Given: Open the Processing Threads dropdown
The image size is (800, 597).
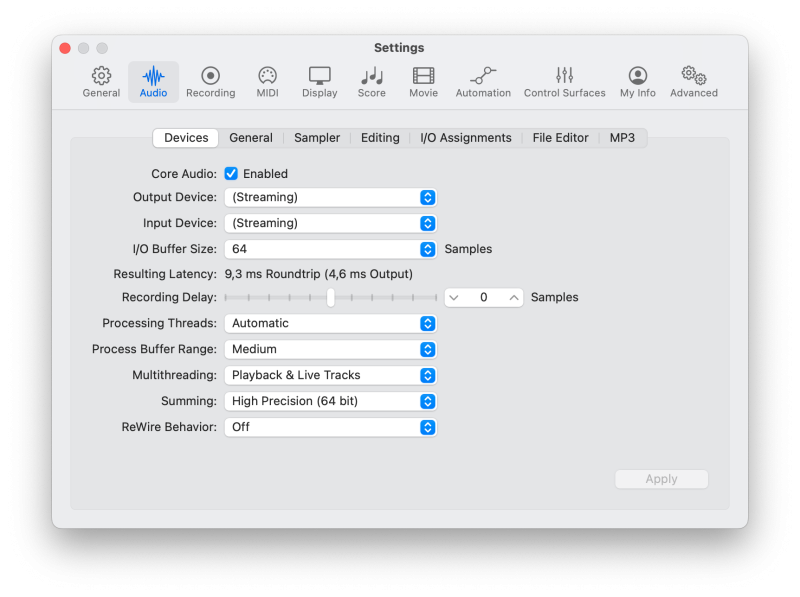Looking at the screenshot, I should [330, 324].
